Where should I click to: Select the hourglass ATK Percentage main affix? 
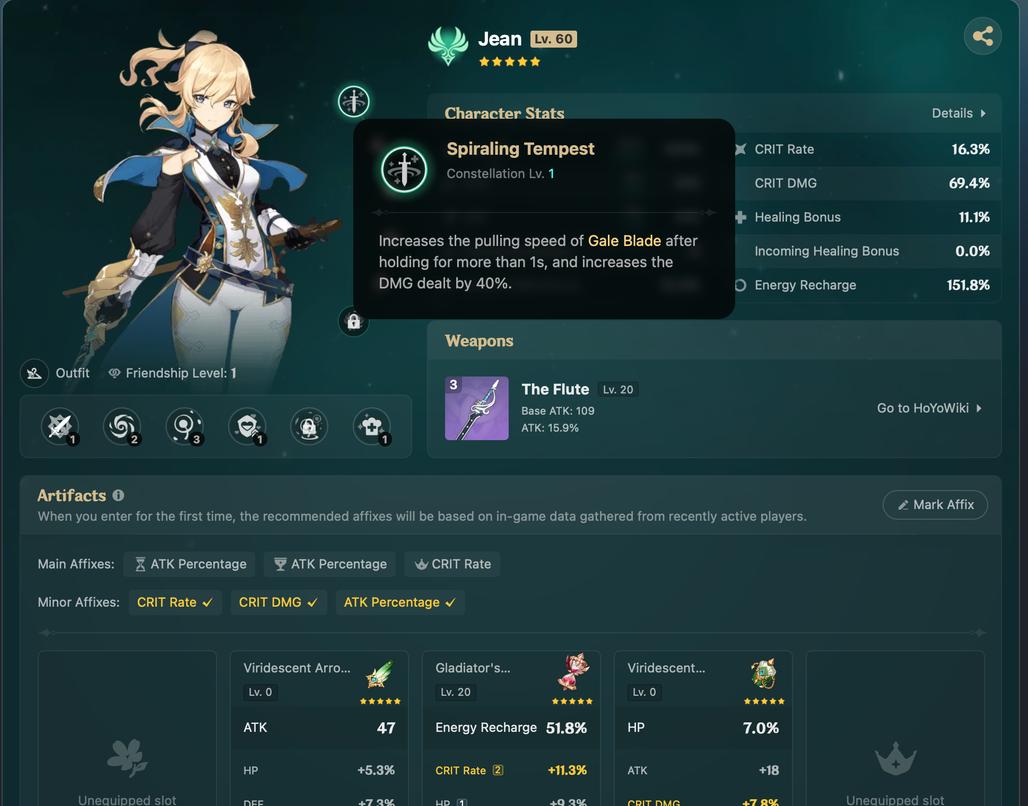tap(191, 564)
